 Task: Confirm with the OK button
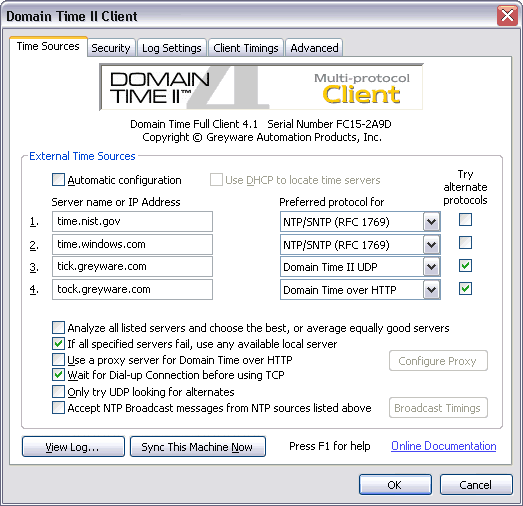tap(395, 485)
